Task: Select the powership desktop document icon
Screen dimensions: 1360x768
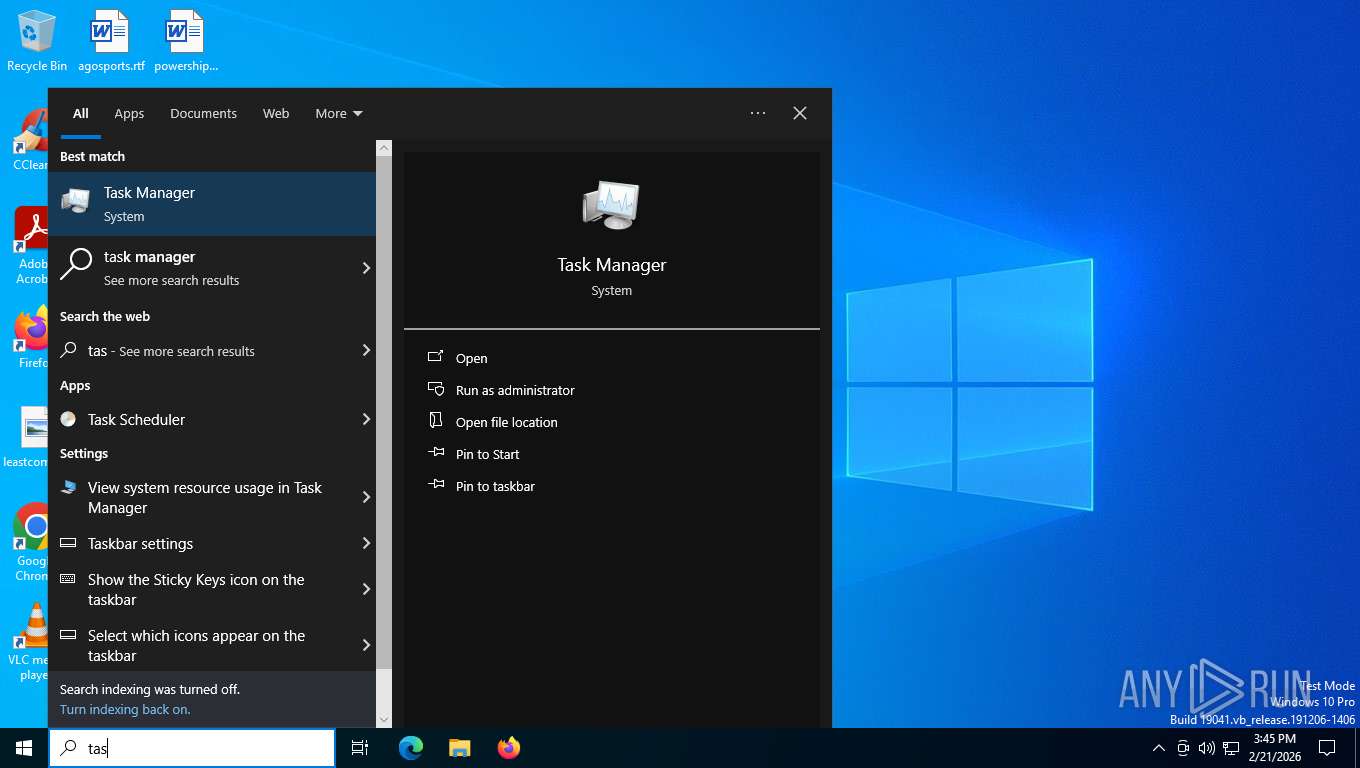Action: coord(185,41)
